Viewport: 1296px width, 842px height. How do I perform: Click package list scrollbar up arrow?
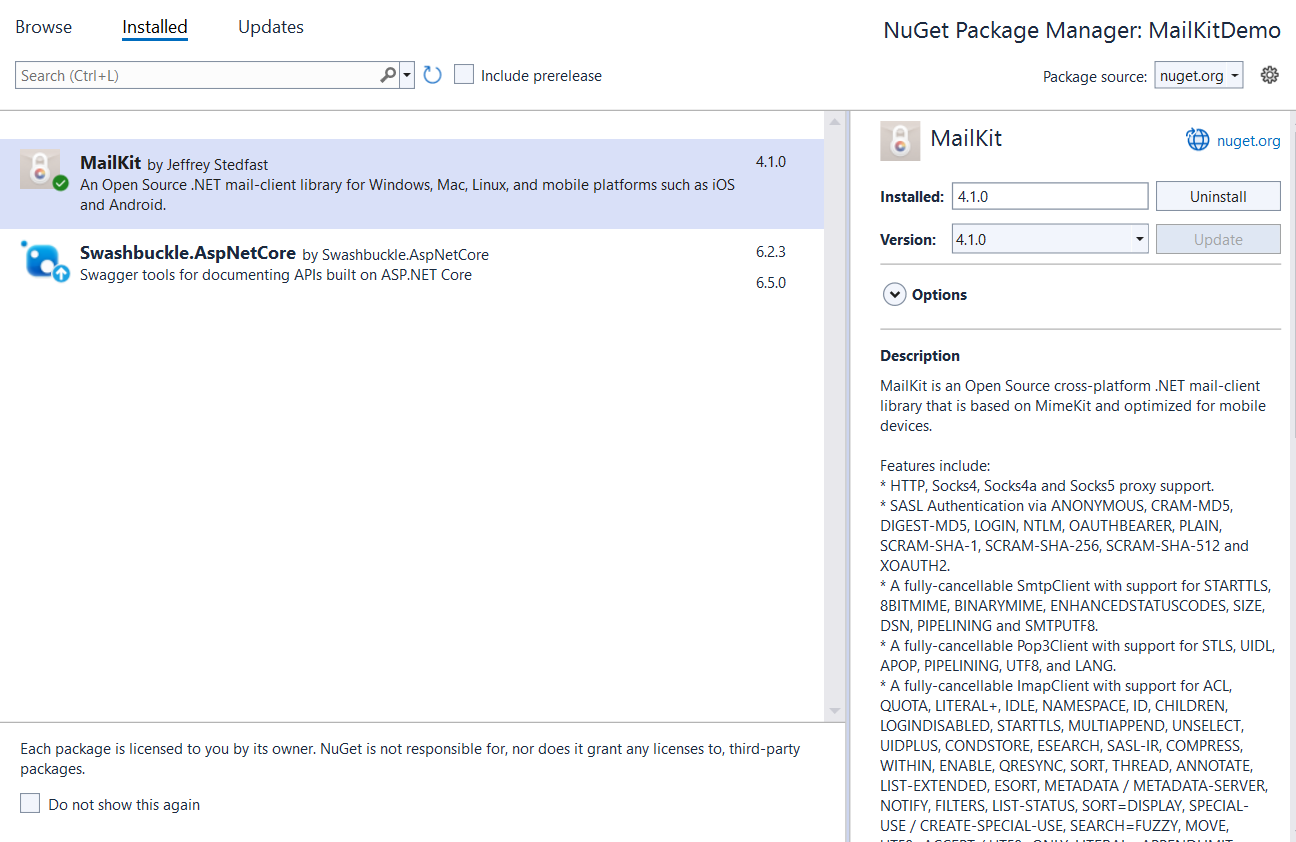tap(836, 122)
